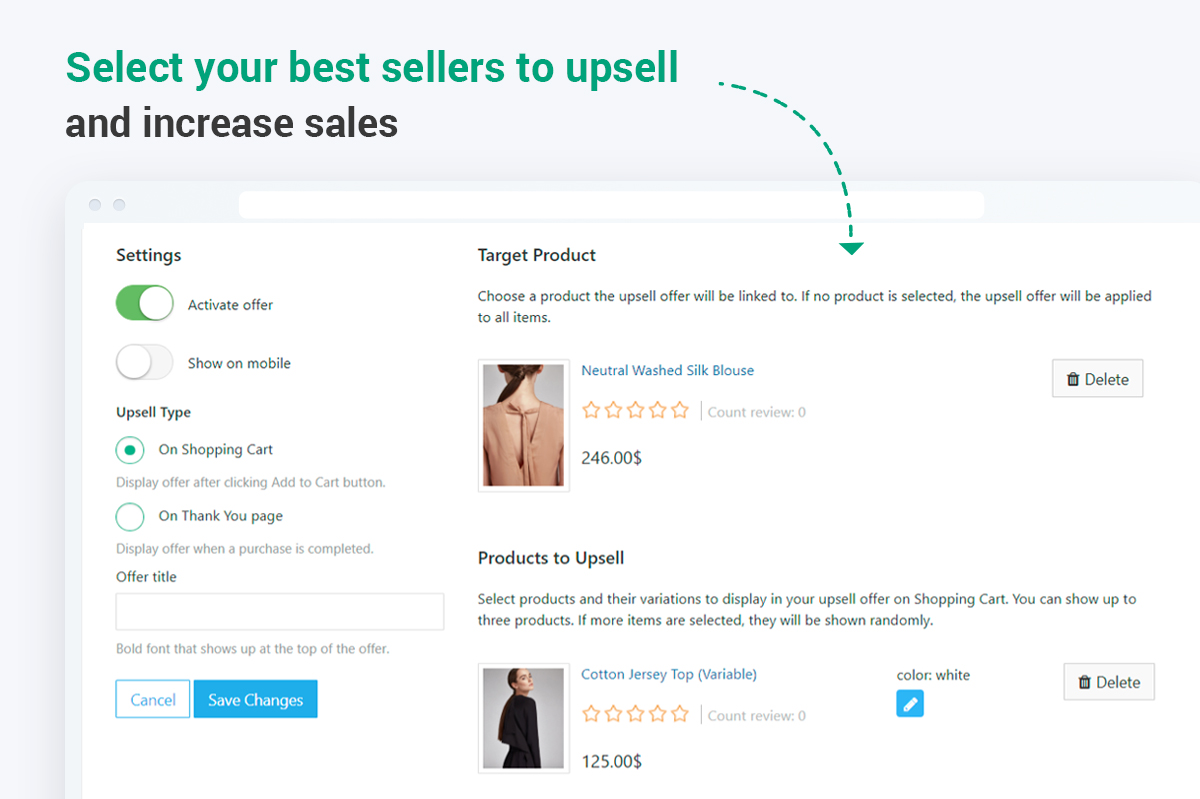
Task: Select the On Shopping Cart radio option
Action: pyautogui.click(x=130, y=450)
